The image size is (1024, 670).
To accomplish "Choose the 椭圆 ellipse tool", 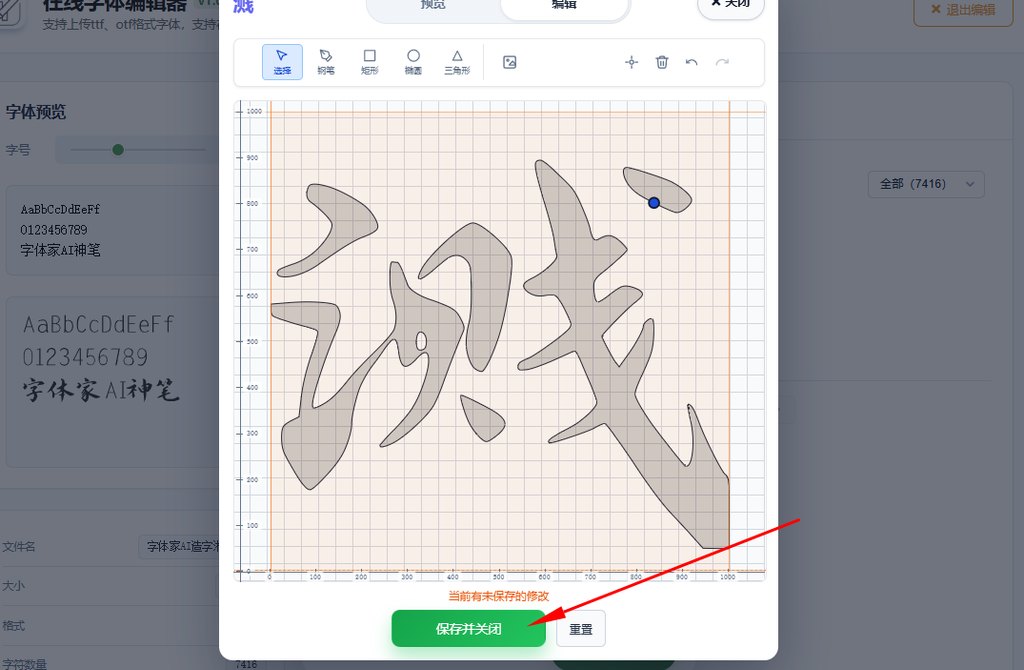I will click(x=413, y=61).
